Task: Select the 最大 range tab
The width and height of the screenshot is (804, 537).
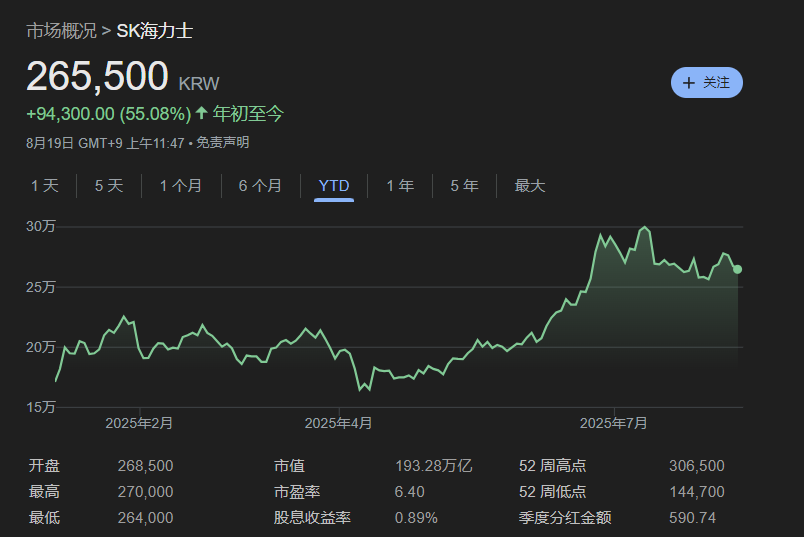Action: click(x=530, y=186)
